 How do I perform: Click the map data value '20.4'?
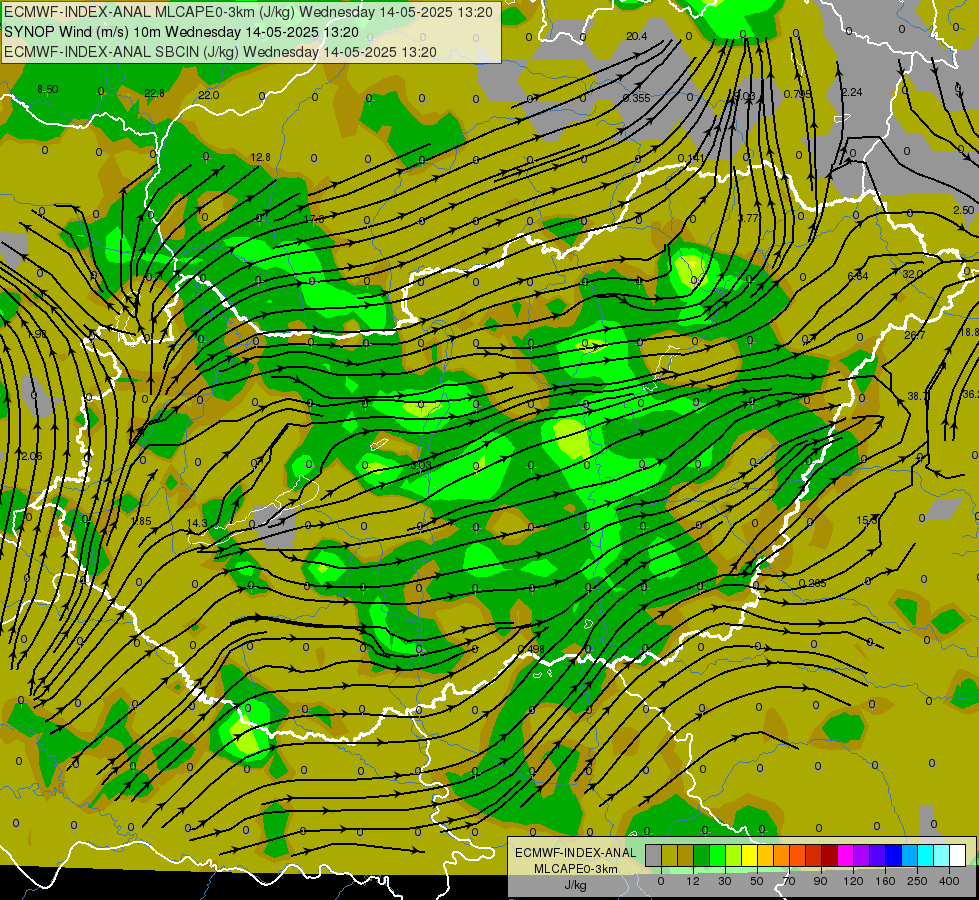click(636, 36)
